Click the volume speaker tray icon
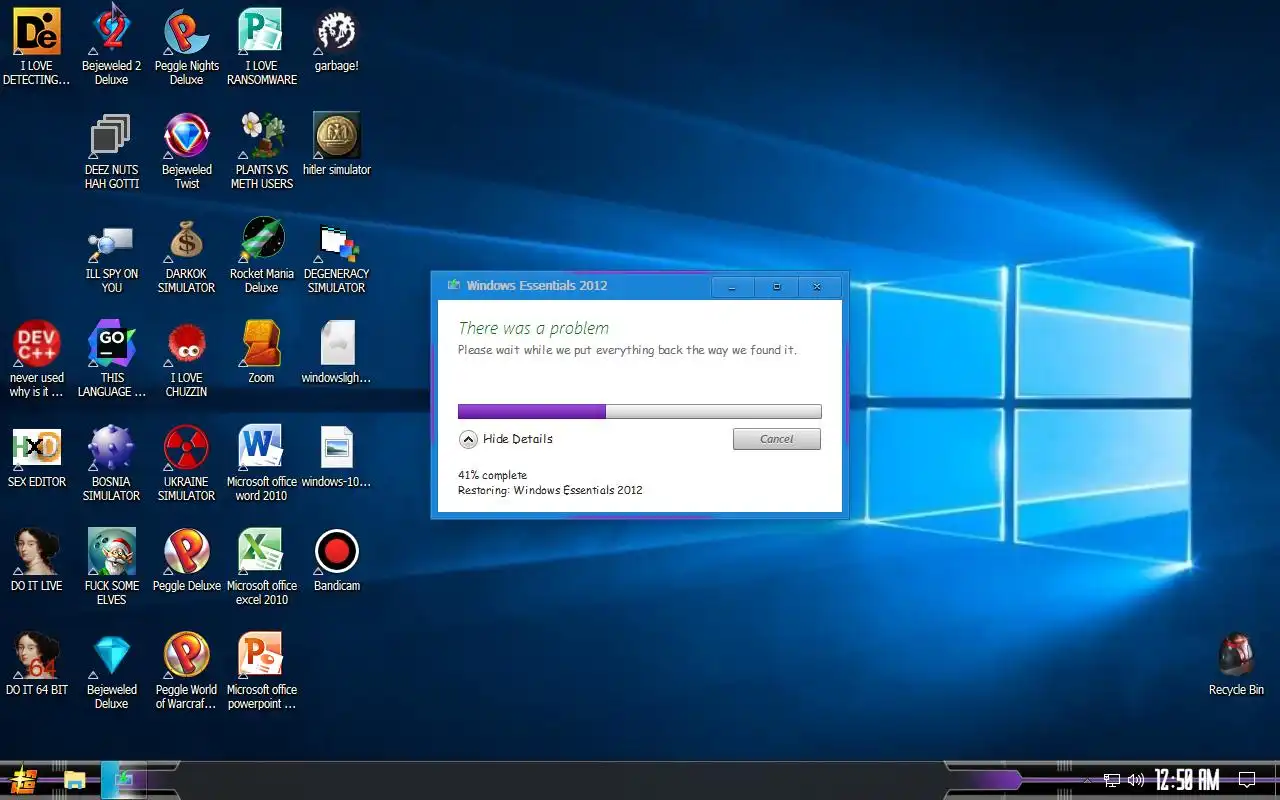Viewport: 1280px width, 800px height. pyautogui.click(x=1135, y=780)
